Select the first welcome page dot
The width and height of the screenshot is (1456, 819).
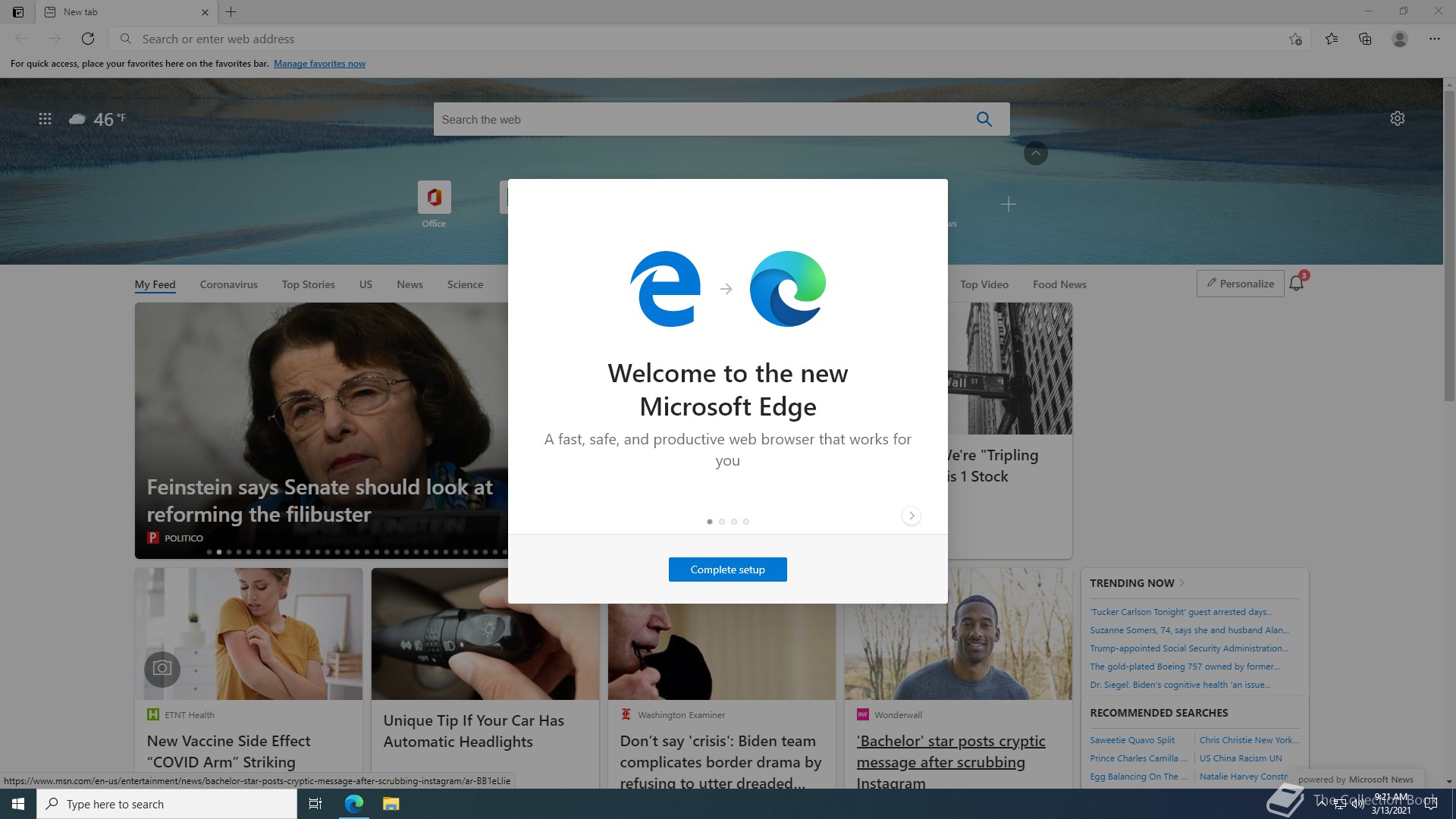(710, 522)
